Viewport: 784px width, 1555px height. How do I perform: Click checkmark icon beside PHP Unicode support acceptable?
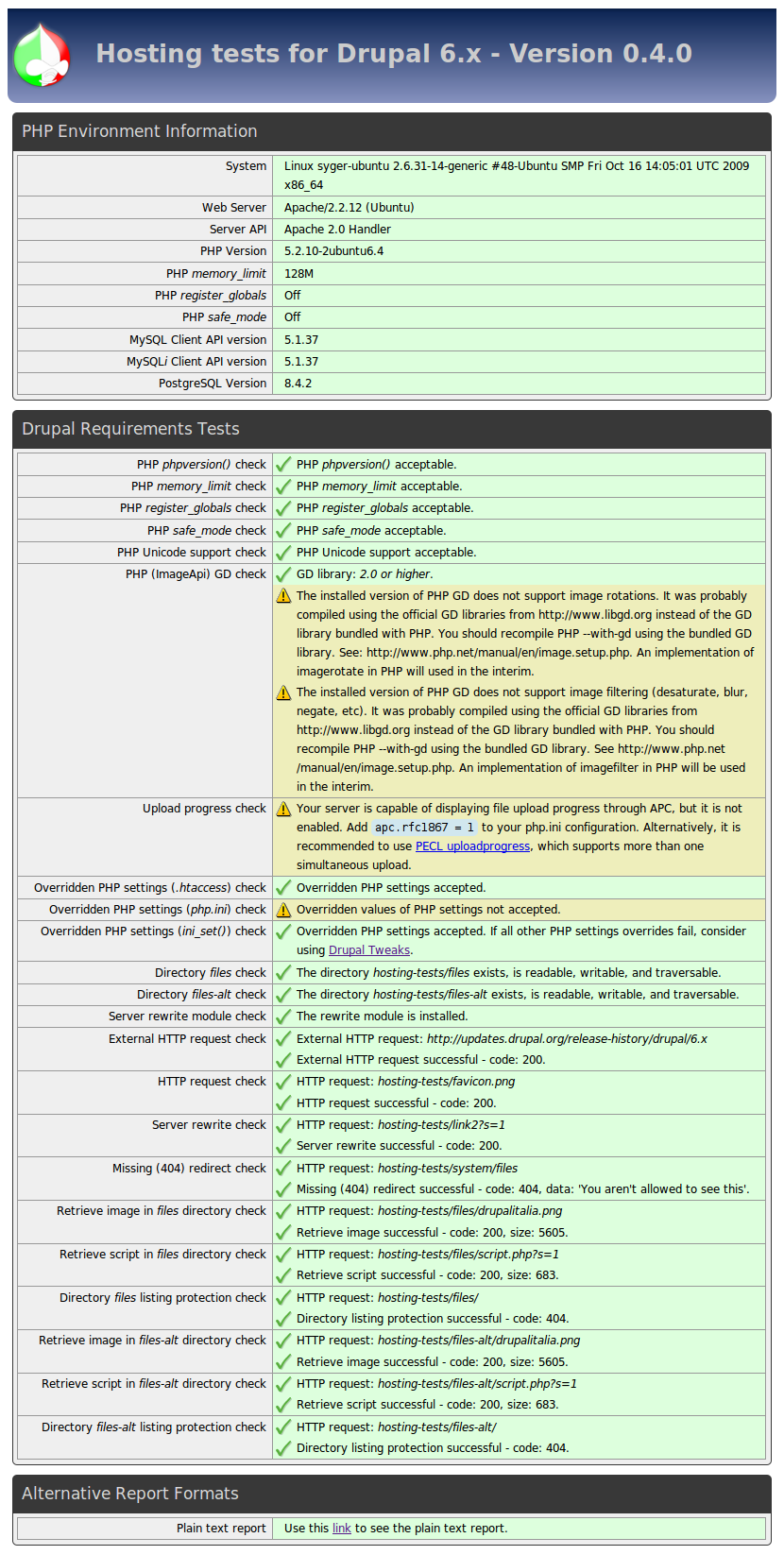[283, 553]
